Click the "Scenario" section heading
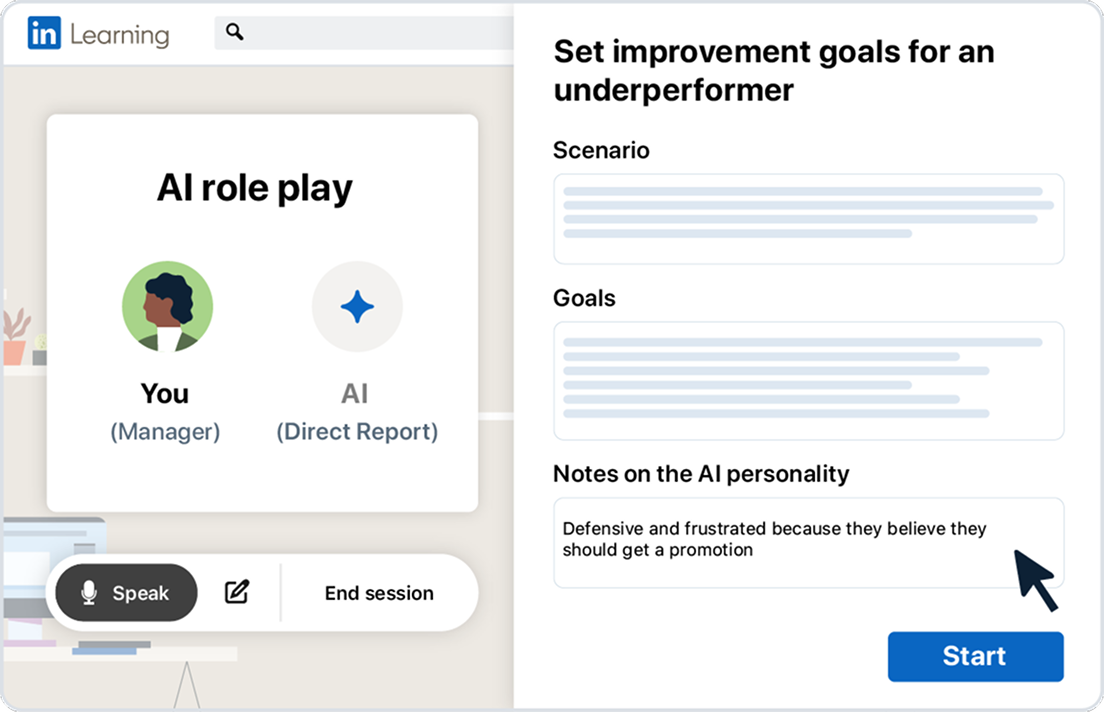Screen dimensions: 1104x712 tap(601, 151)
